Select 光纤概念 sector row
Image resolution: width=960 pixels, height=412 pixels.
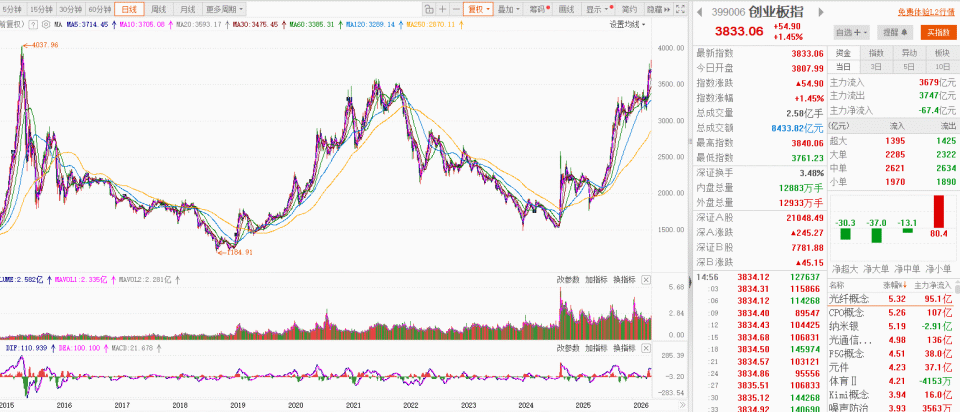(x=891, y=299)
